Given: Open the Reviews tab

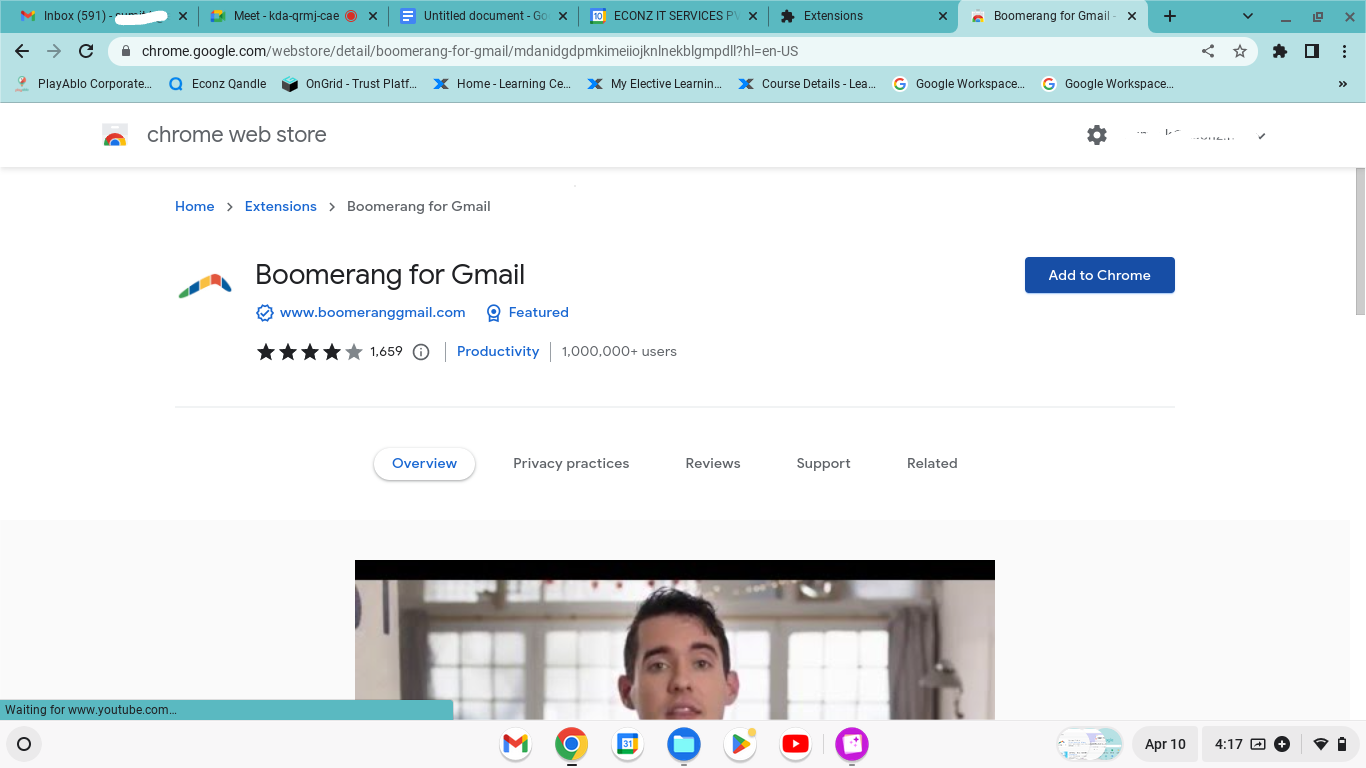Looking at the screenshot, I should coord(713,464).
